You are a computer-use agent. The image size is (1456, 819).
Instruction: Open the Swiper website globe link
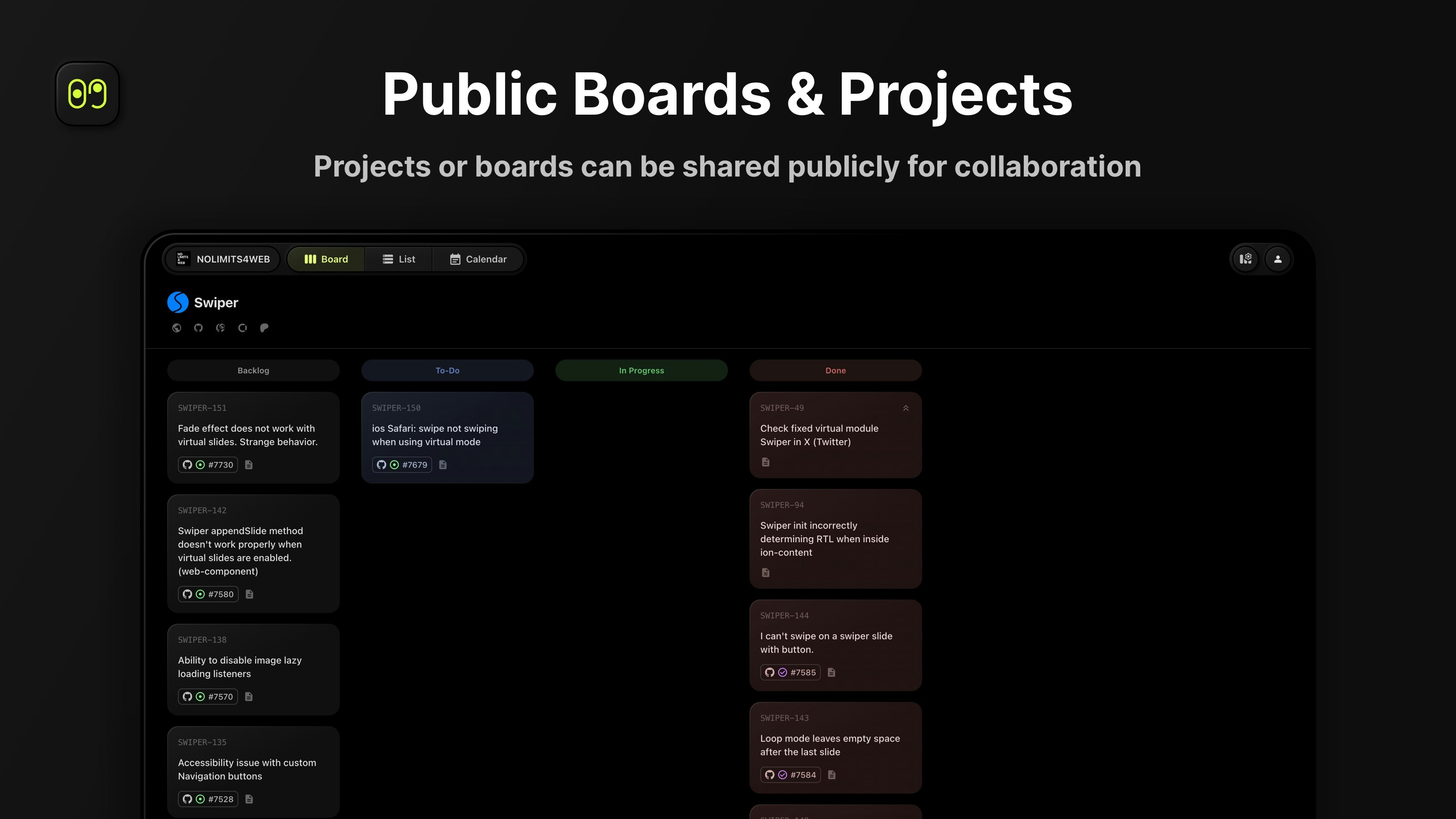click(177, 328)
